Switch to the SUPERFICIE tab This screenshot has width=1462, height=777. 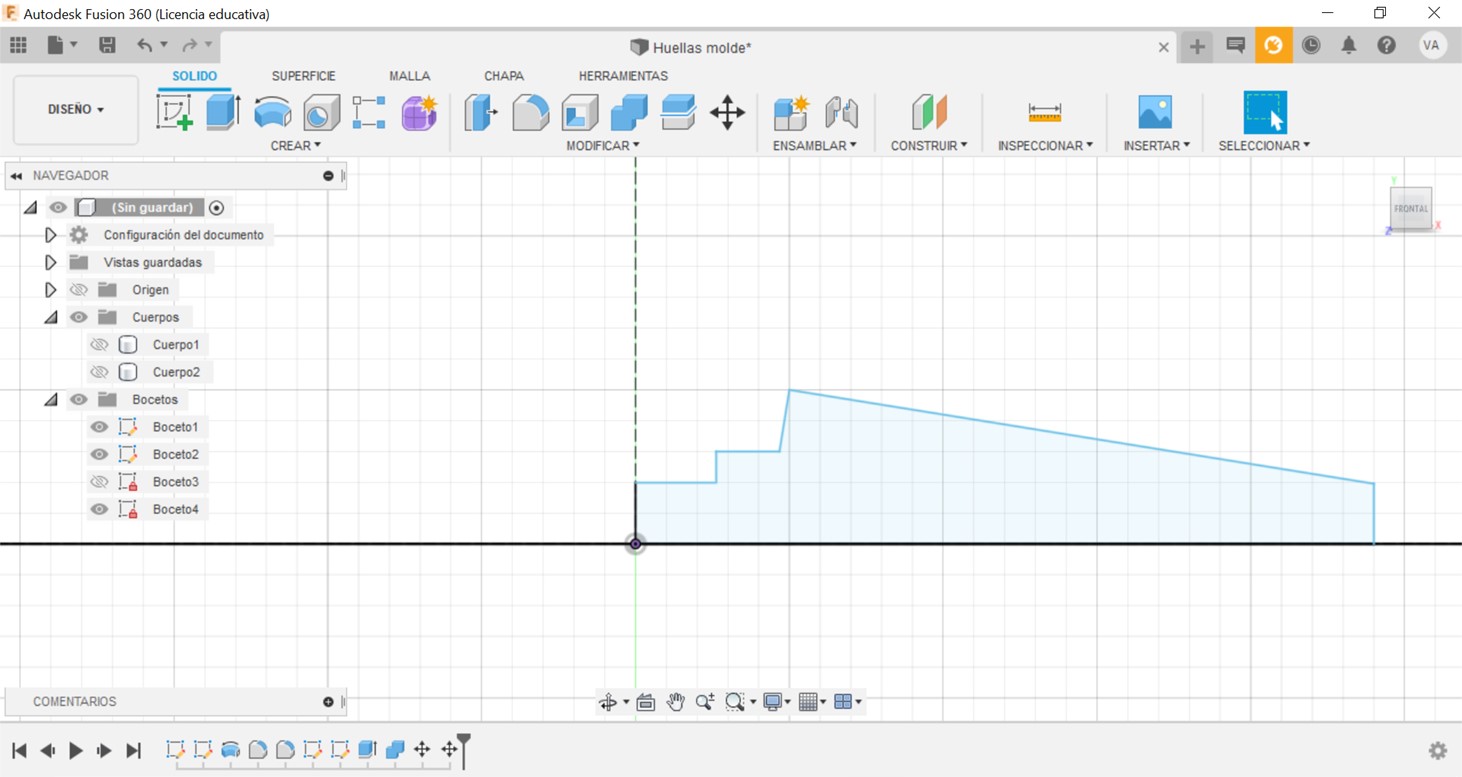pos(304,76)
